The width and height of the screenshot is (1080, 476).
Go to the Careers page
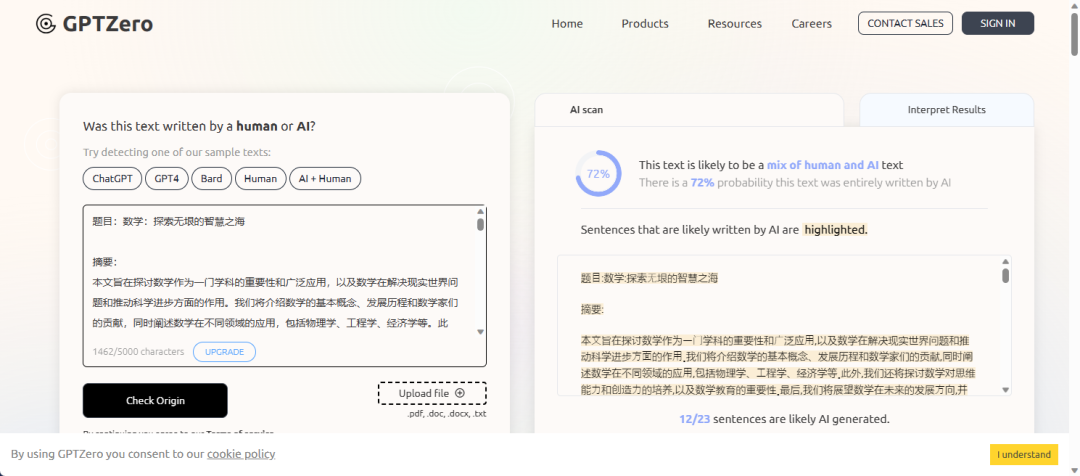(811, 23)
